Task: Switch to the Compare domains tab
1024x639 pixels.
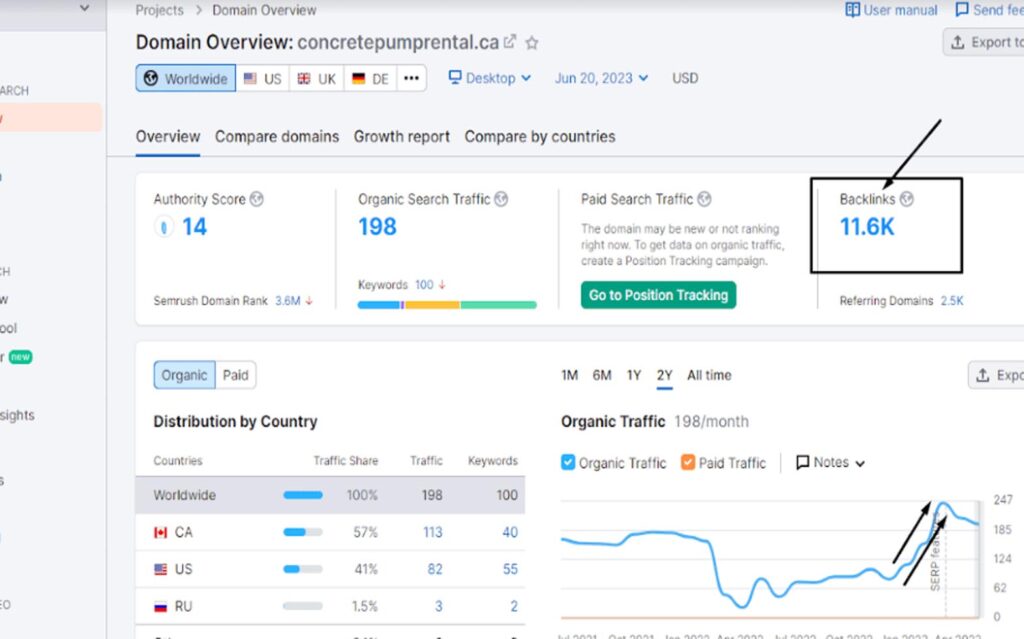Action: point(277,136)
